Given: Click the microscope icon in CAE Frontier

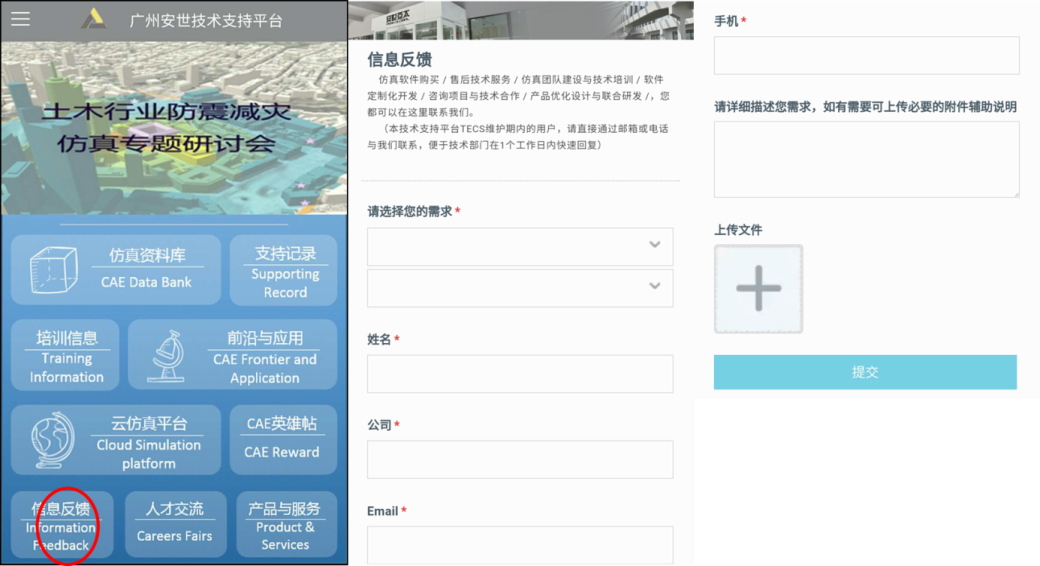Looking at the screenshot, I should tap(167, 355).
